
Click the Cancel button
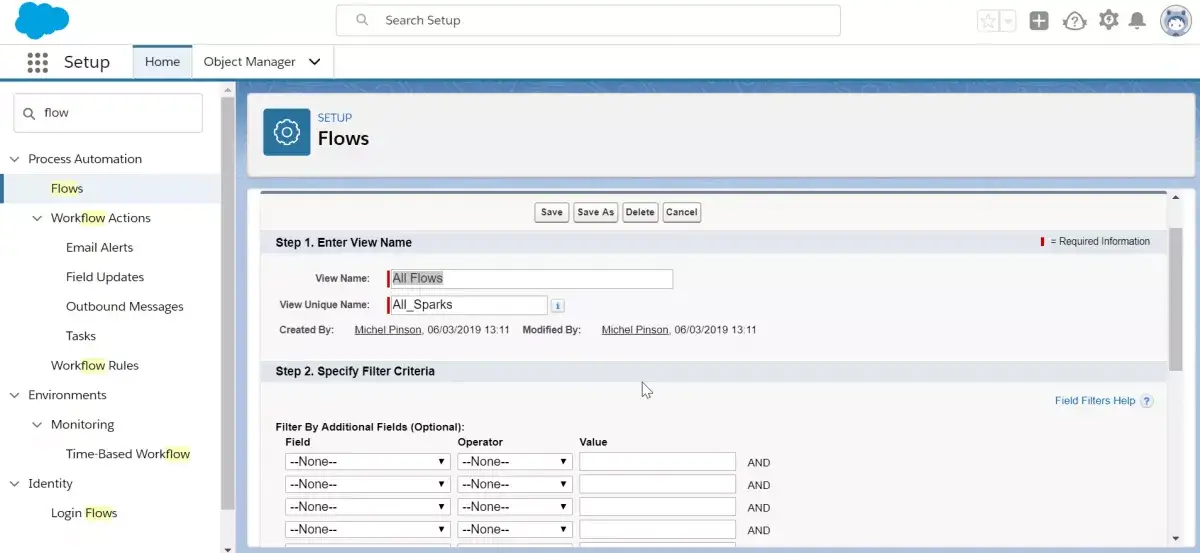681,212
